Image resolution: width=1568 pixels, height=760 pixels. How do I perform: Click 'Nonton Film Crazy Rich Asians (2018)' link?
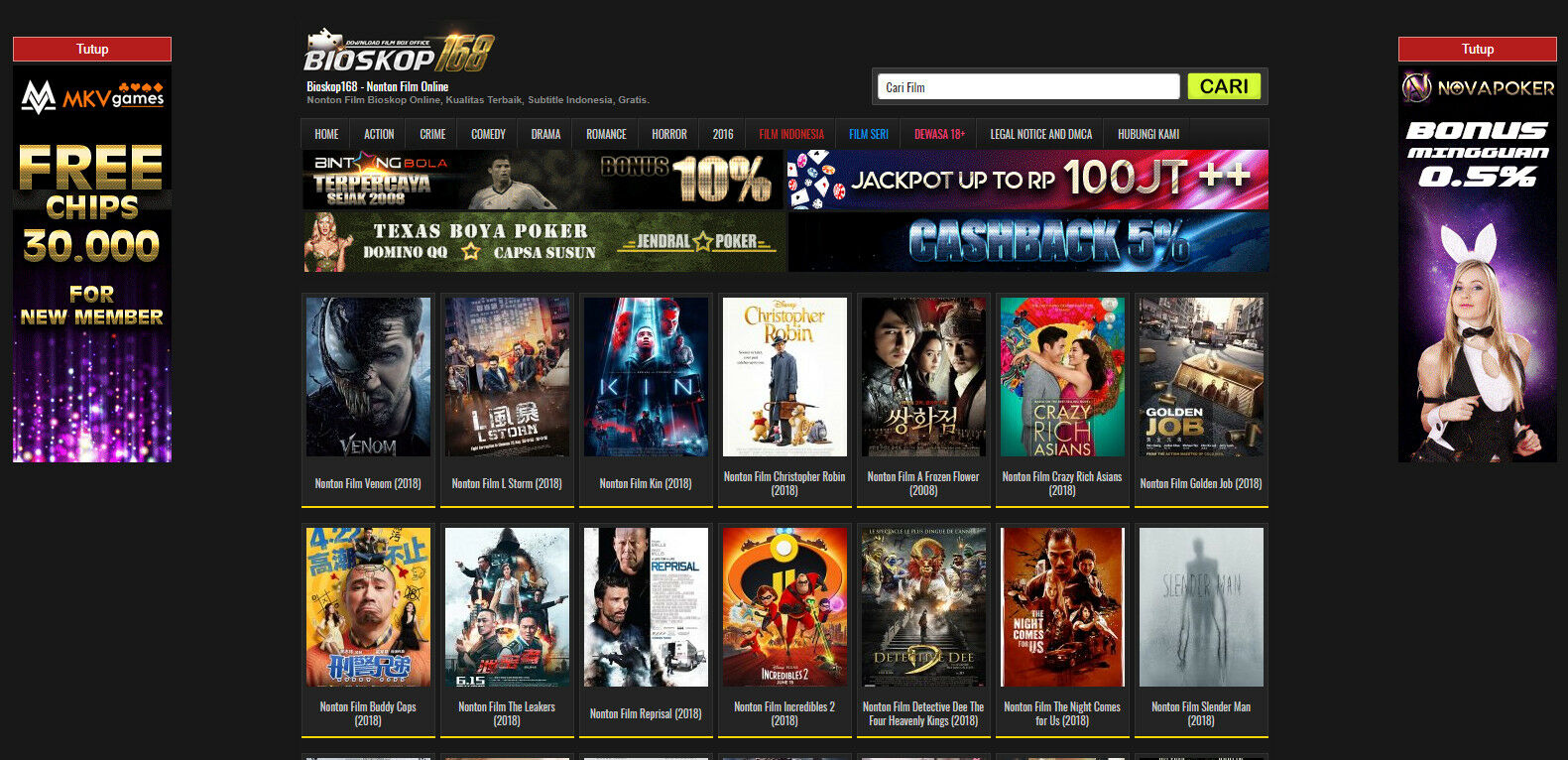coord(1062,483)
